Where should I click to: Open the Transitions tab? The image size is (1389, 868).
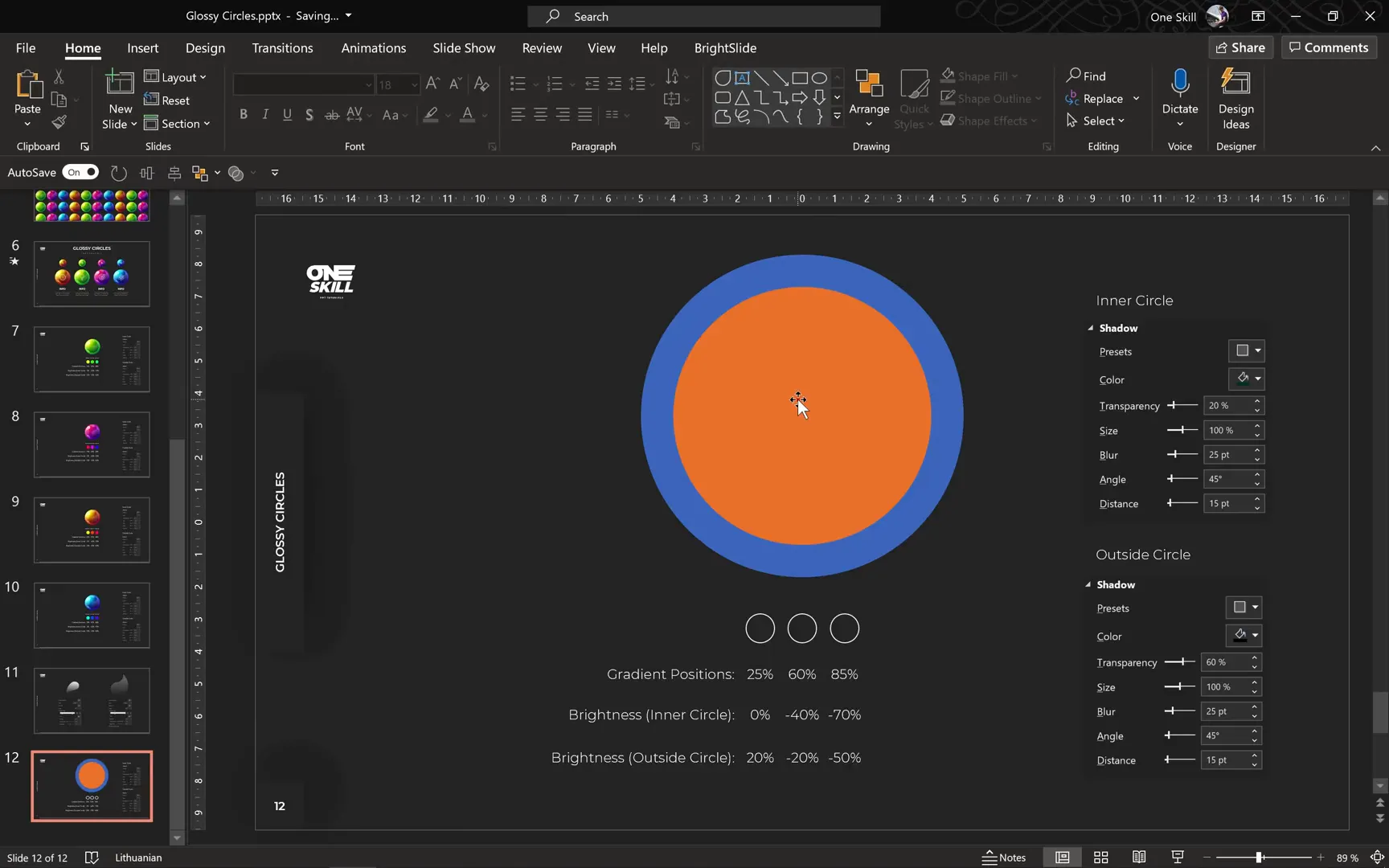282,48
